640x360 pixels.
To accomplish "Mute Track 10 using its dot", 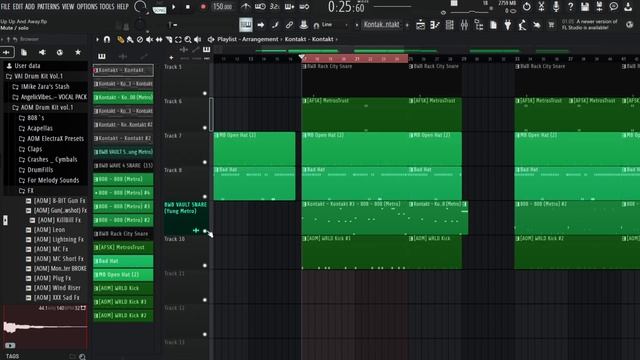I will 205,266.
